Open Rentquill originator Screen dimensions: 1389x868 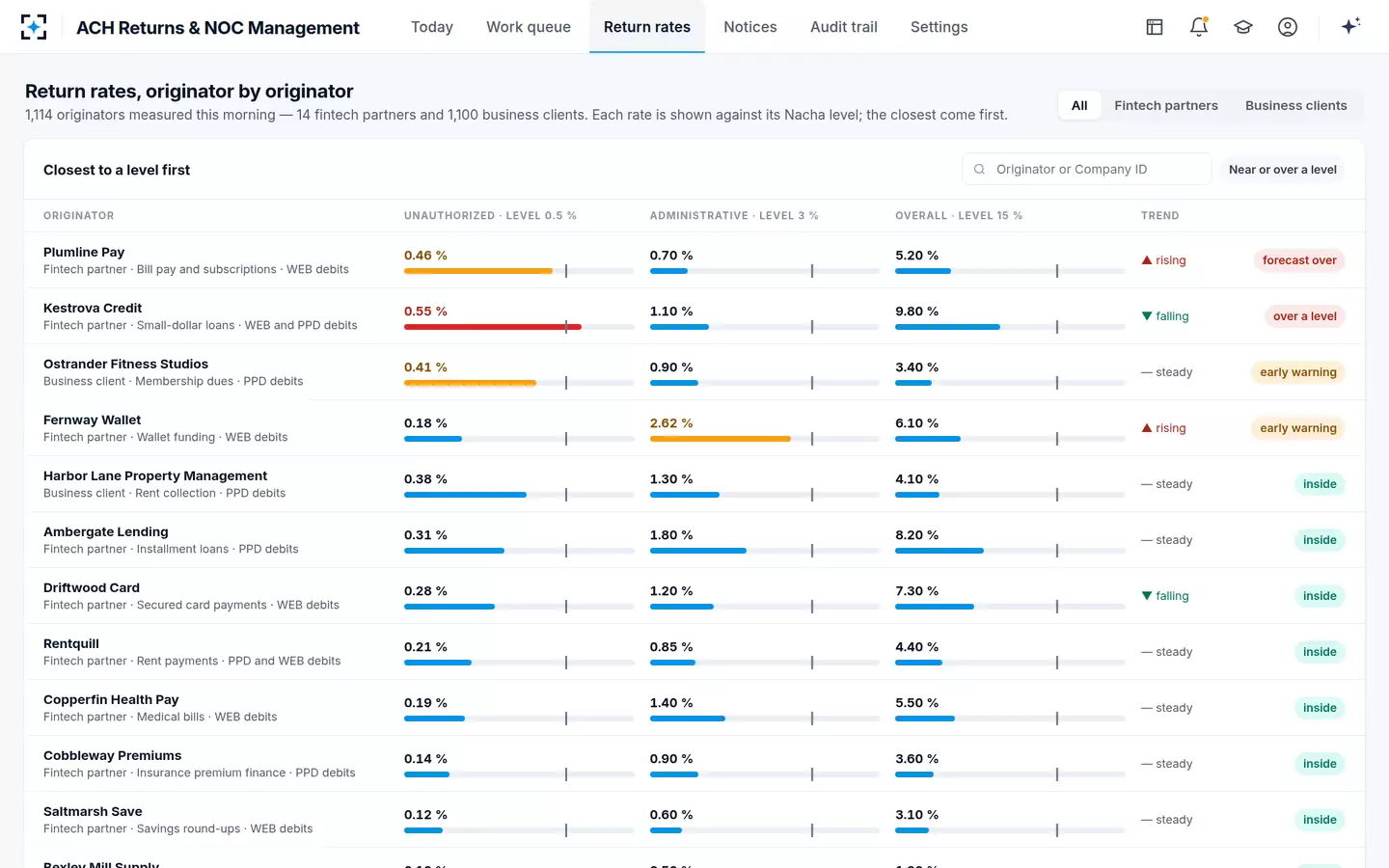point(694,652)
